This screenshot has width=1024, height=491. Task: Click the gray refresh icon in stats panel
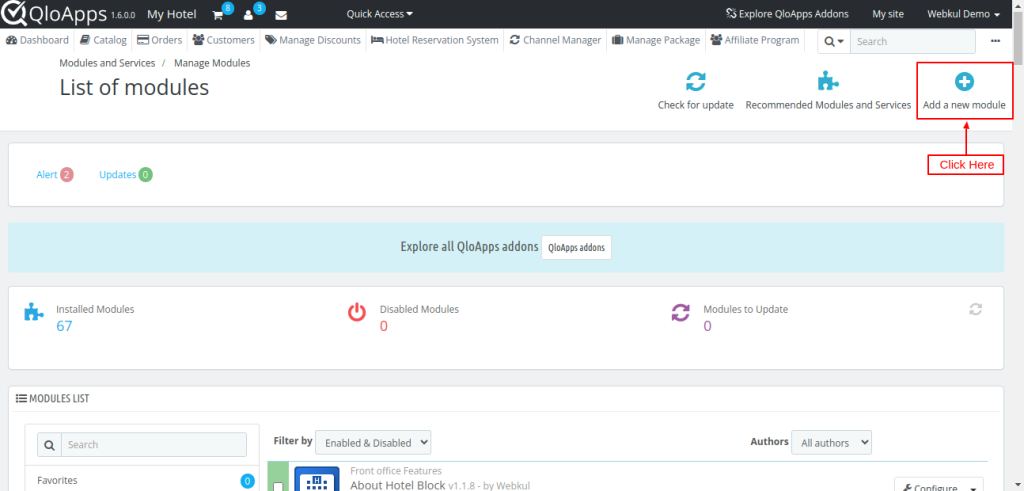pos(976,309)
